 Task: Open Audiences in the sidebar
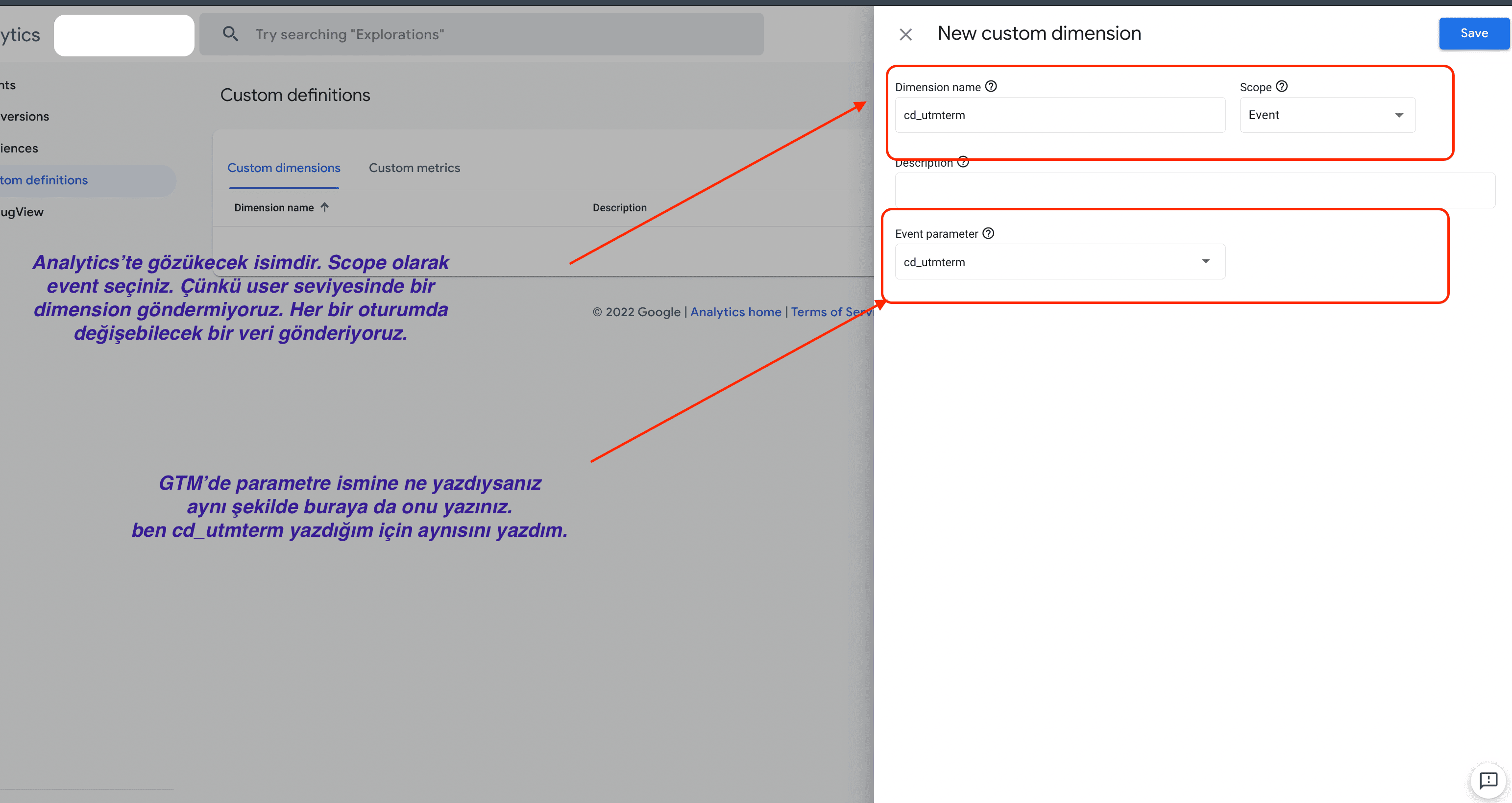click(19, 148)
